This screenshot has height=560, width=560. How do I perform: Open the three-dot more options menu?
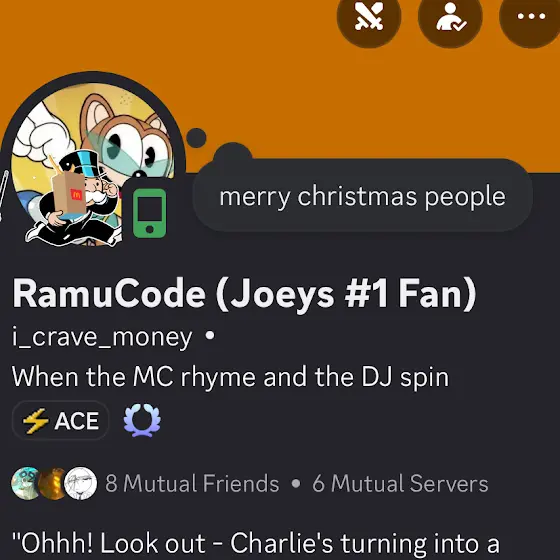[531, 16]
